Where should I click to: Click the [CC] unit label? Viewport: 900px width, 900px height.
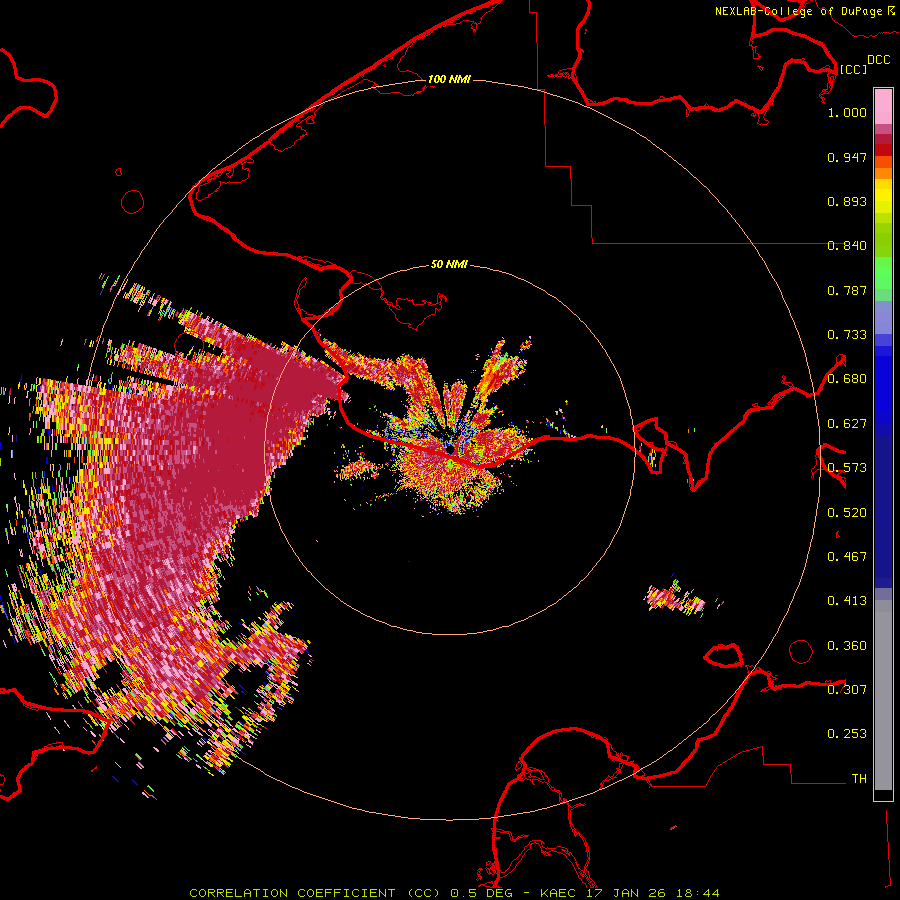(853, 69)
